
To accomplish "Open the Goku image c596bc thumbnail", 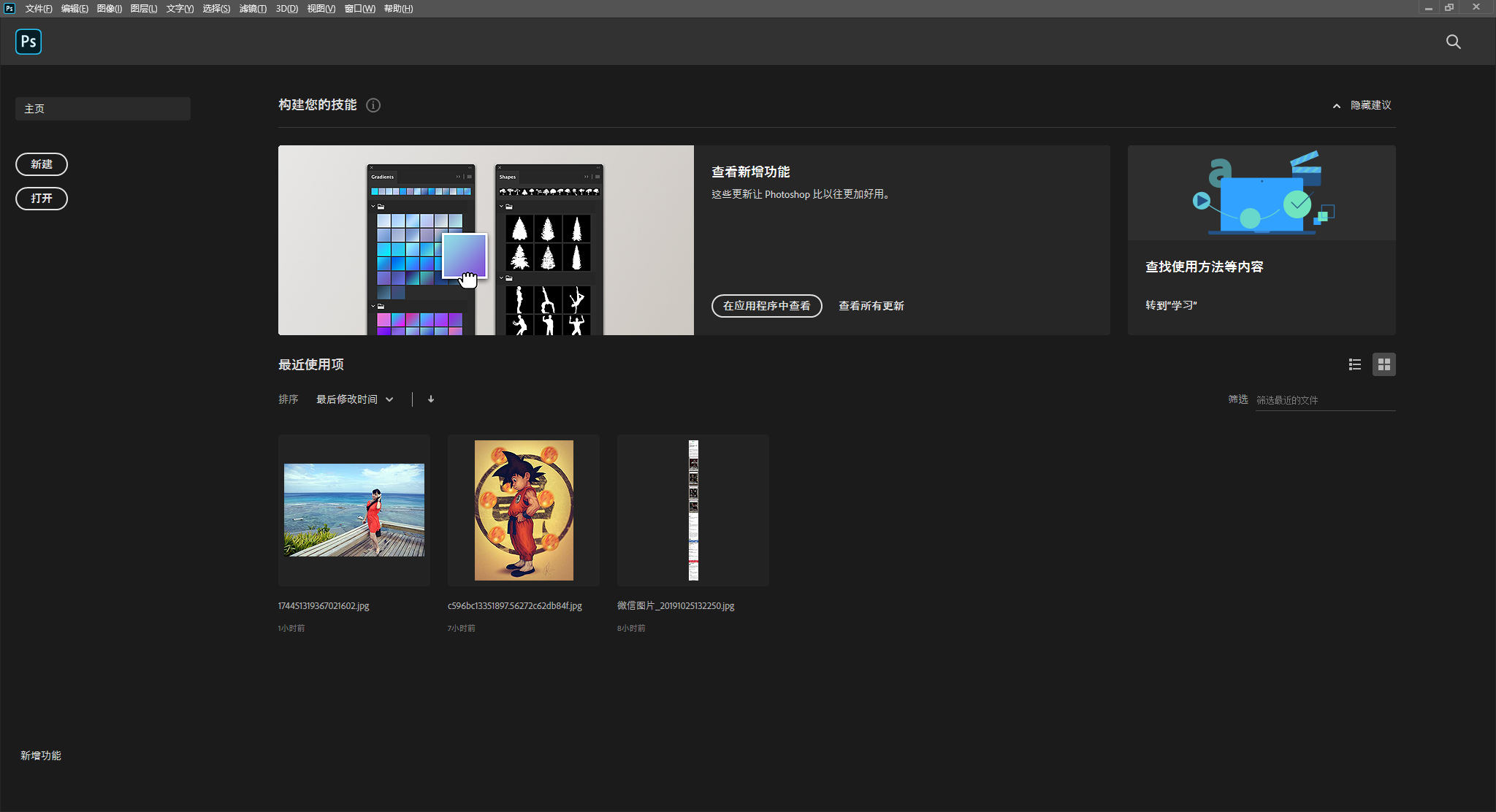I will [x=524, y=510].
